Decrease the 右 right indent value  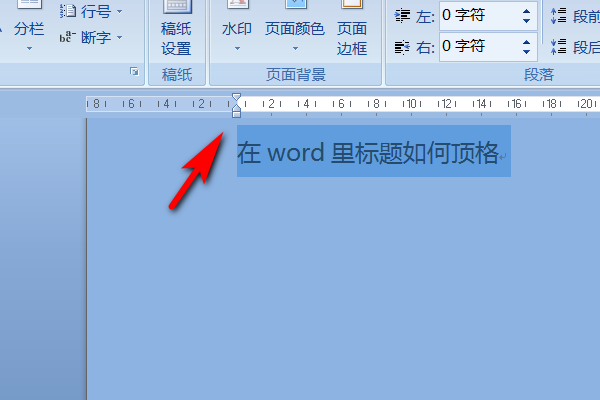pyautogui.click(x=527, y=52)
